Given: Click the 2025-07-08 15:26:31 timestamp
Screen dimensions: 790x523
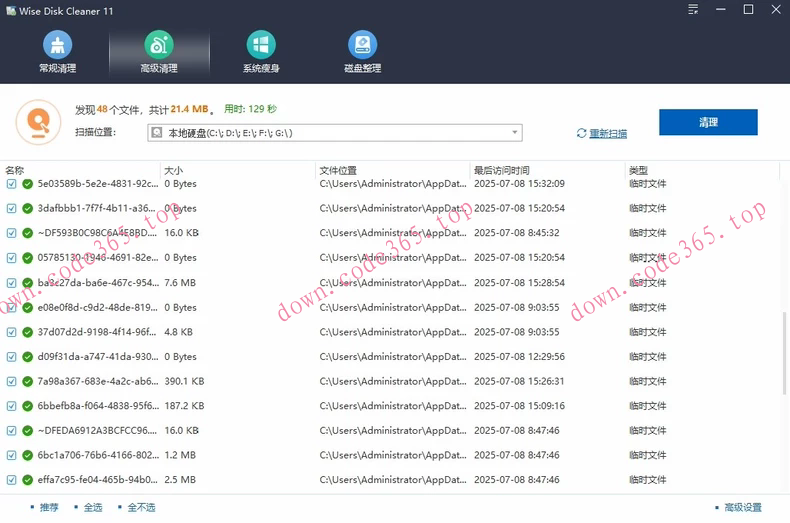Looking at the screenshot, I should point(519,381).
